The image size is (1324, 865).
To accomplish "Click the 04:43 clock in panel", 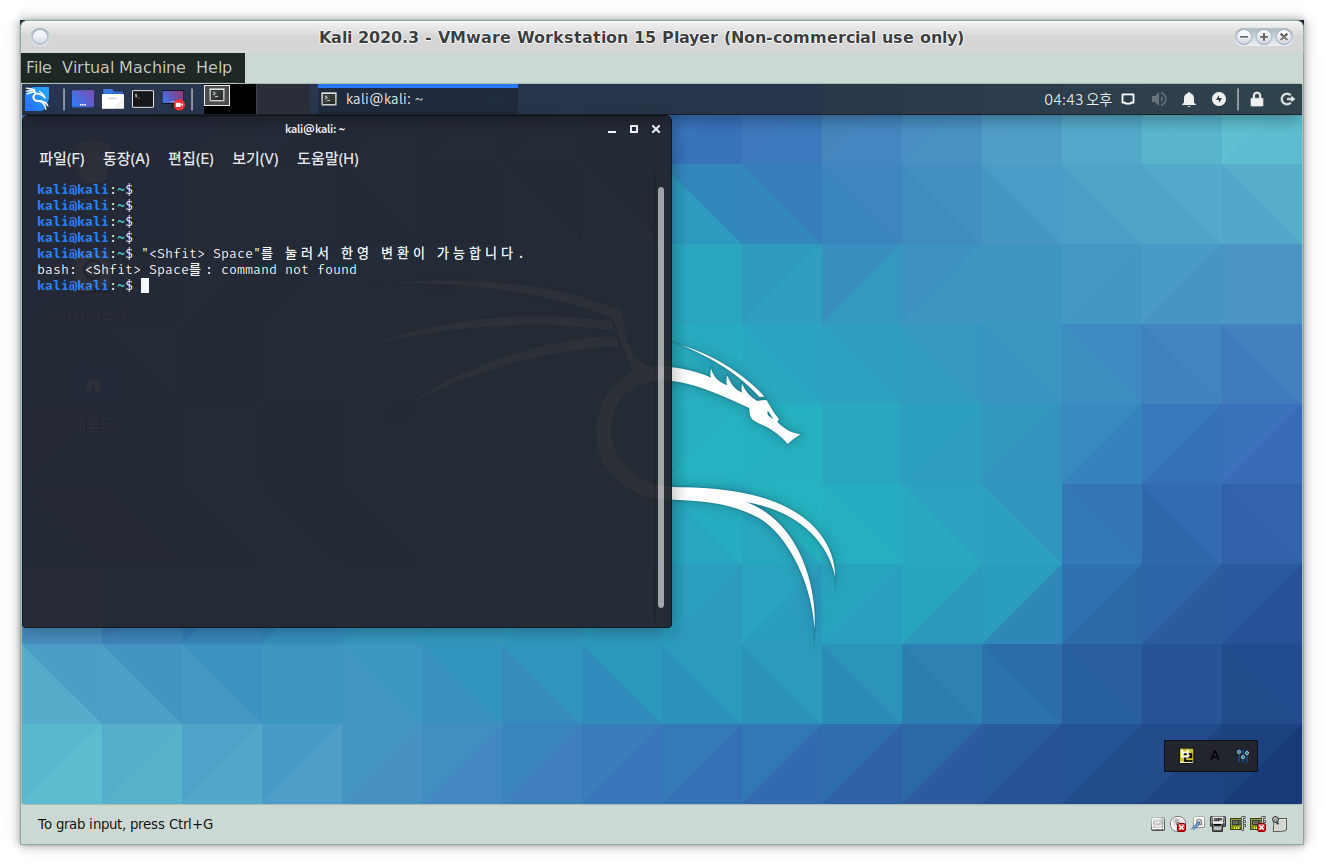I will 1078,99.
